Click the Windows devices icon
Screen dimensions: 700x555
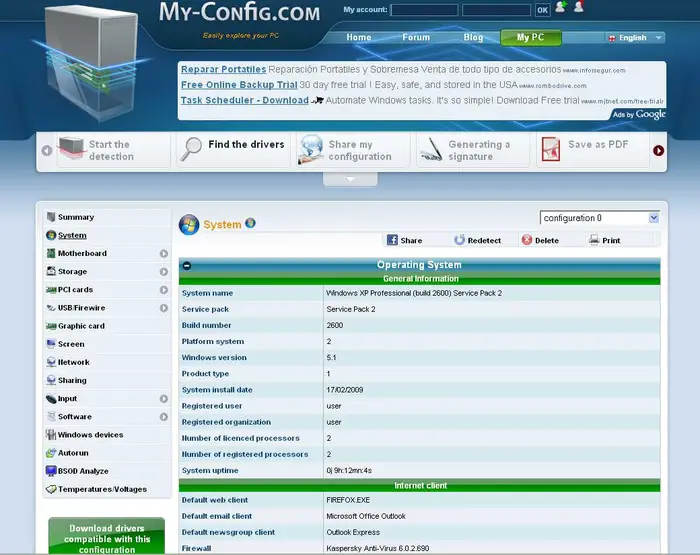[51, 435]
